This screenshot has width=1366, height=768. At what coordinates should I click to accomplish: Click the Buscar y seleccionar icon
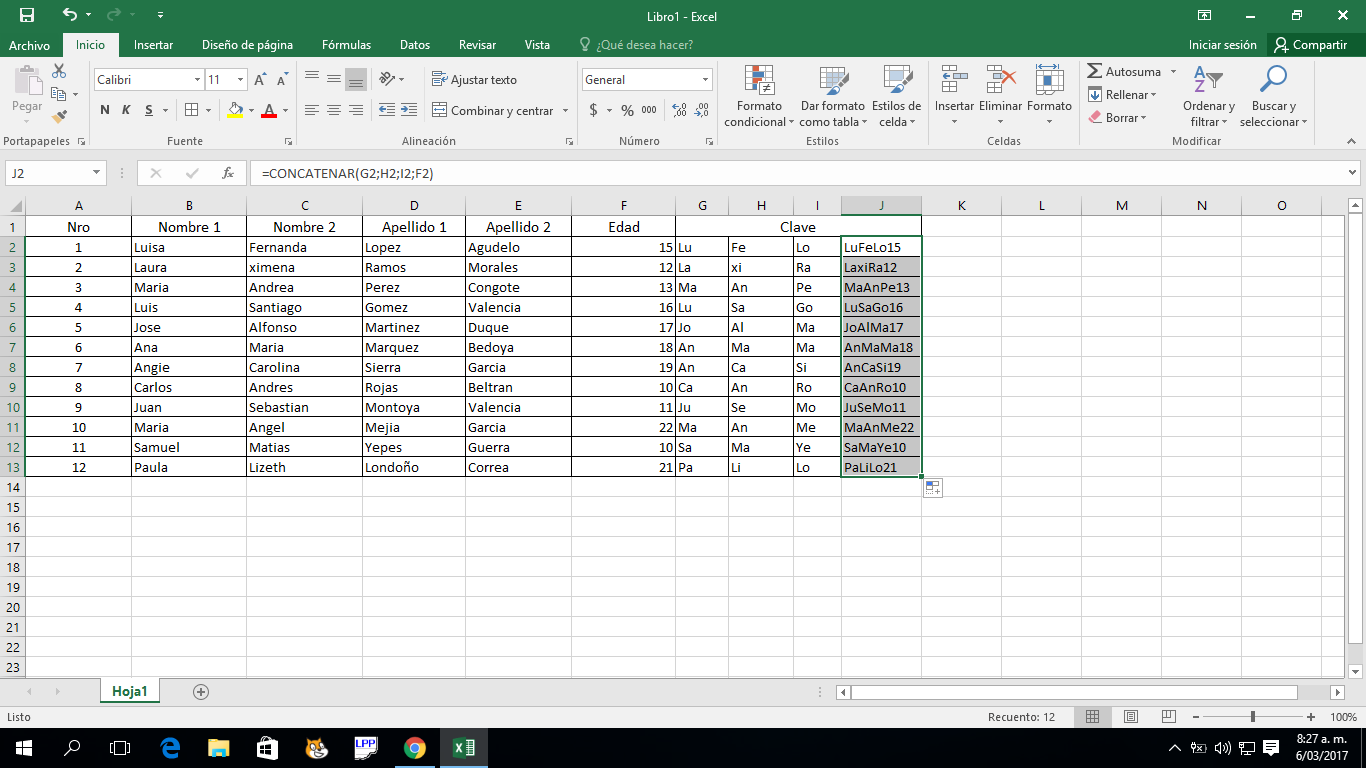pyautogui.click(x=1272, y=95)
